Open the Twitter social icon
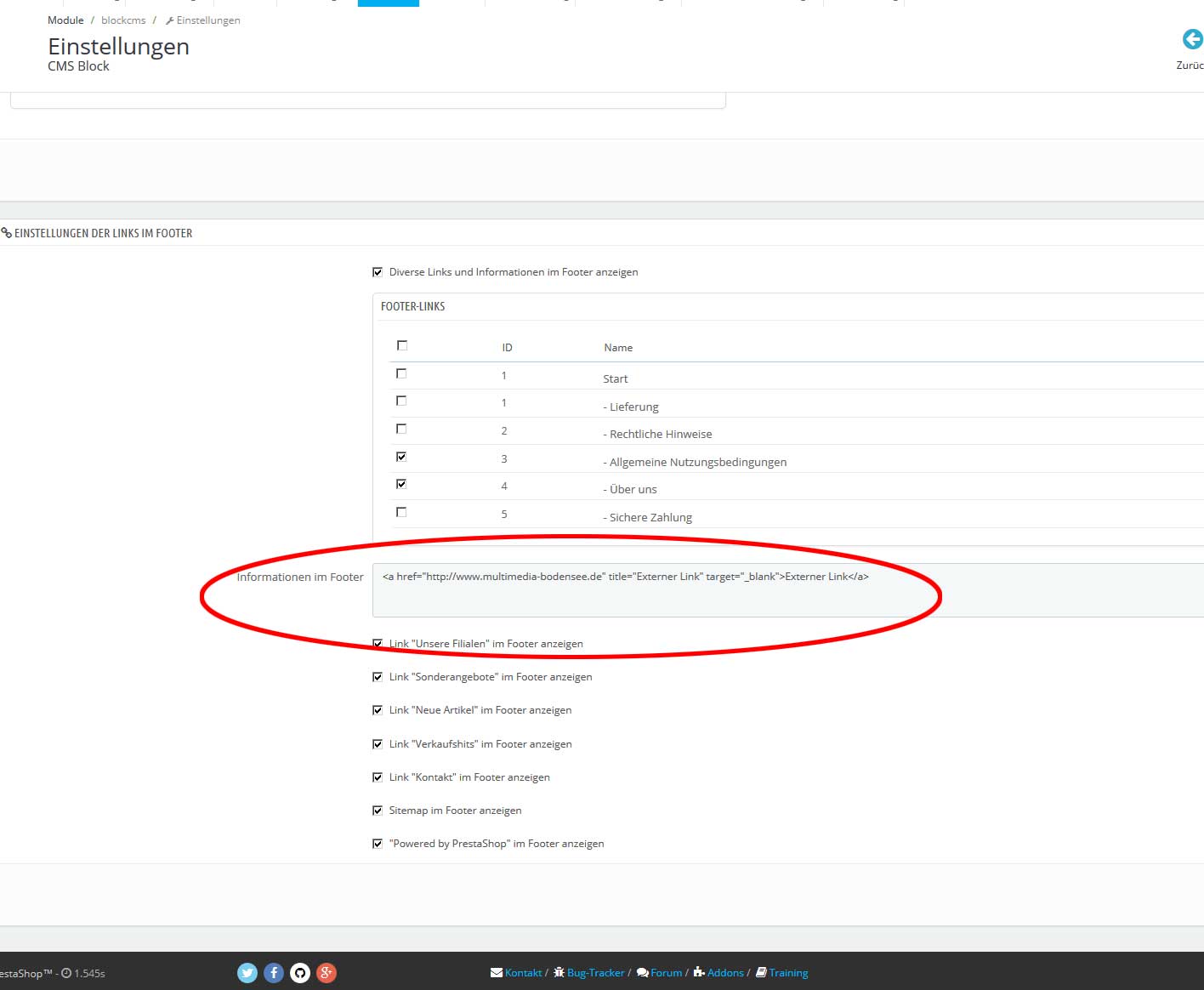 click(x=247, y=973)
